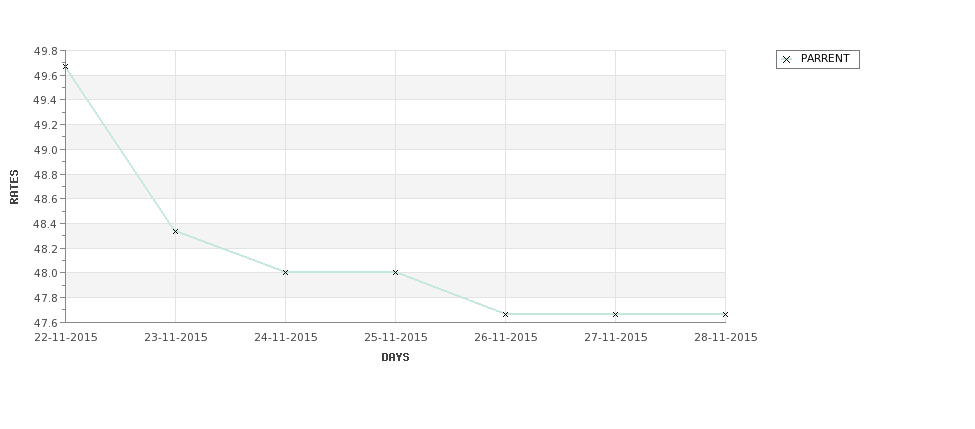
Task: Click the RATES axis title
Action: point(14,187)
